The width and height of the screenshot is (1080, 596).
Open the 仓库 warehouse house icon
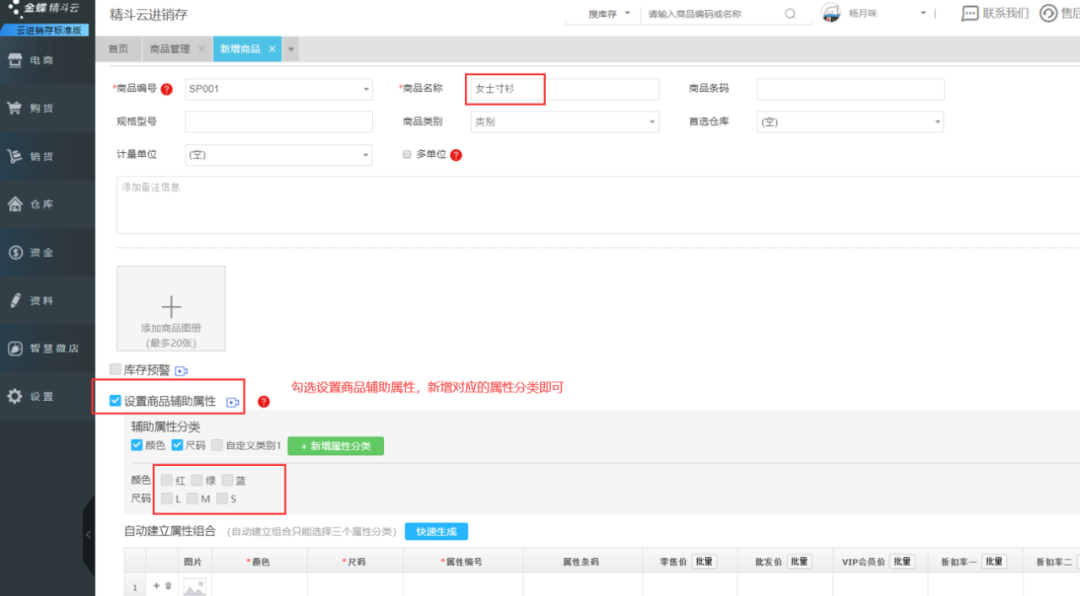click(x=15, y=204)
